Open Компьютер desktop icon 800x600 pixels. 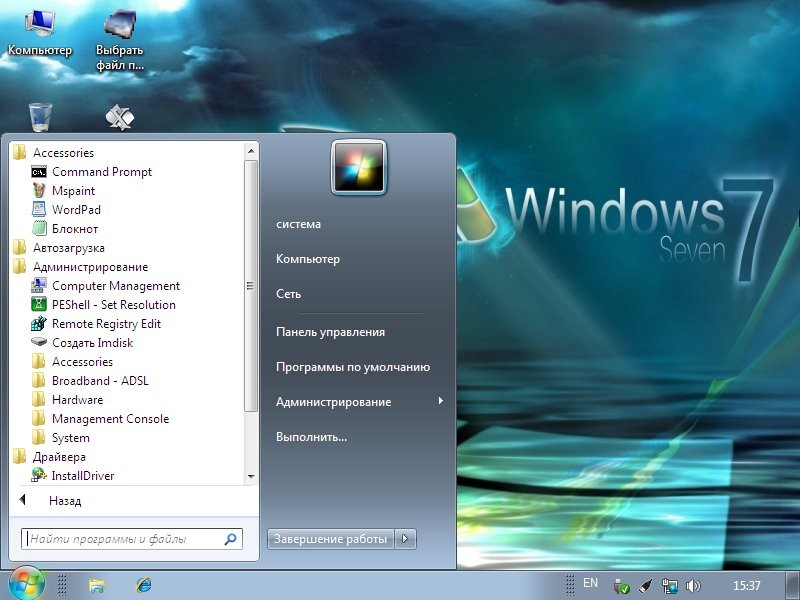point(40,32)
